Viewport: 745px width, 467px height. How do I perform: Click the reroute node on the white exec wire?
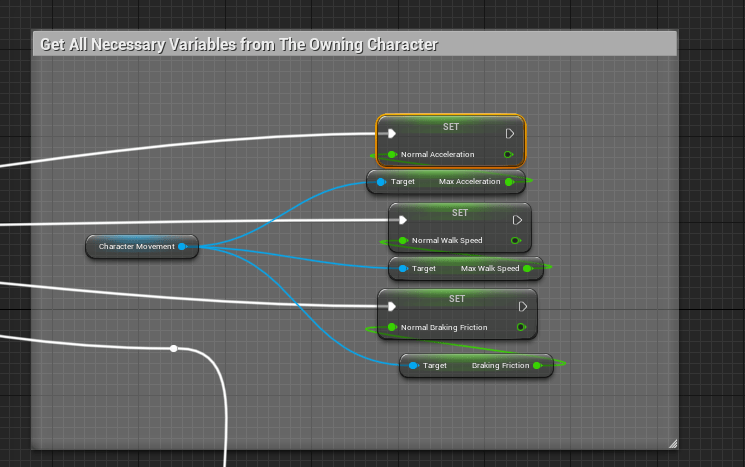174,348
